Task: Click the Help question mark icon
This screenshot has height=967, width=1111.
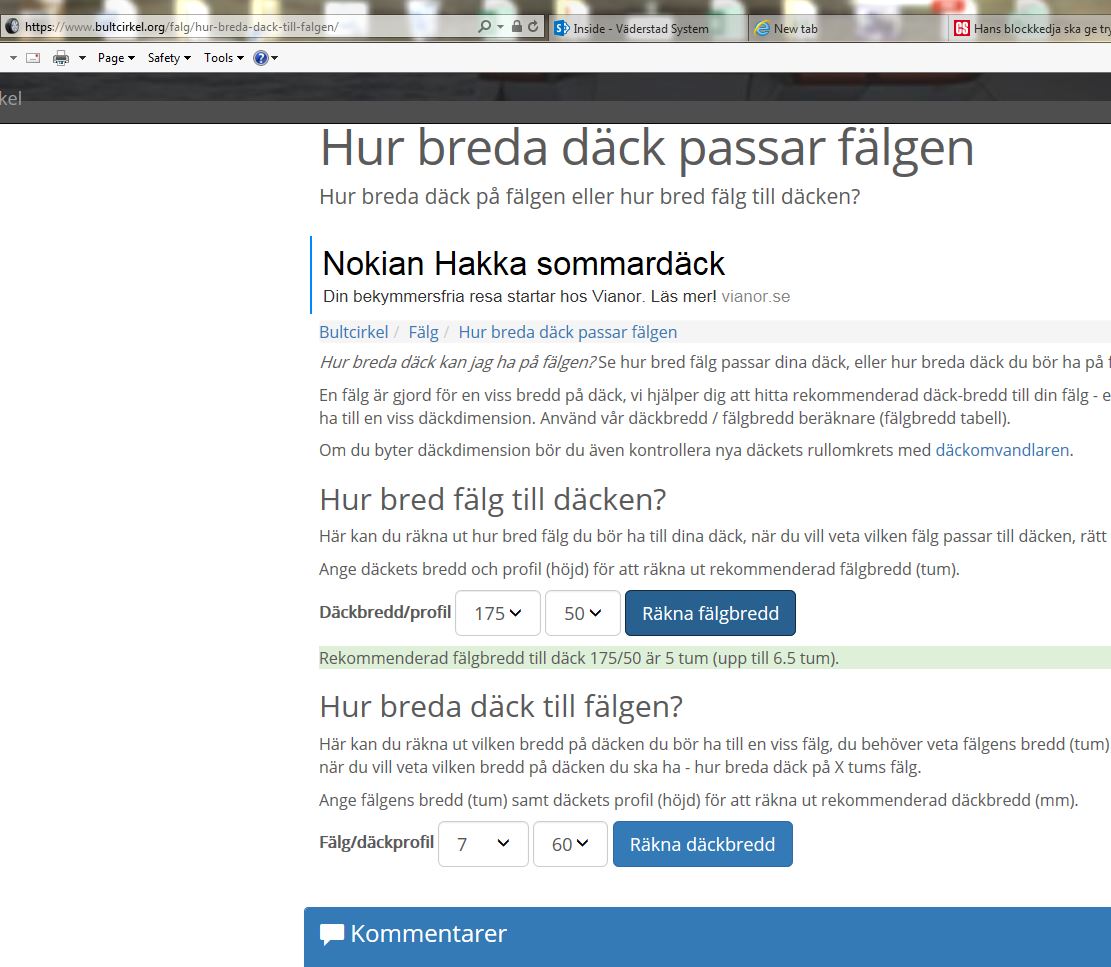Action: 261,57
